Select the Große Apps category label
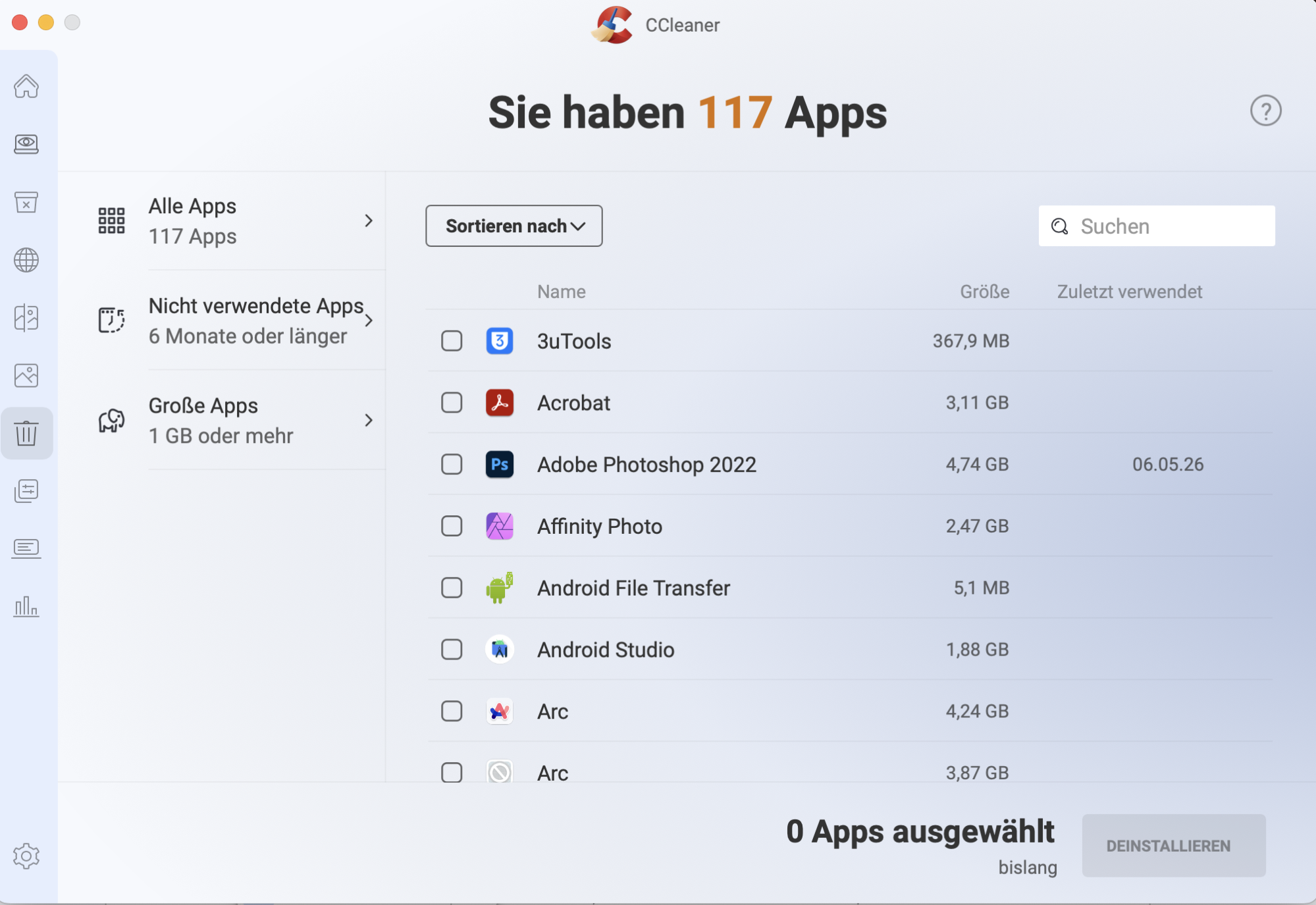 pyautogui.click(x=203, y=406)
